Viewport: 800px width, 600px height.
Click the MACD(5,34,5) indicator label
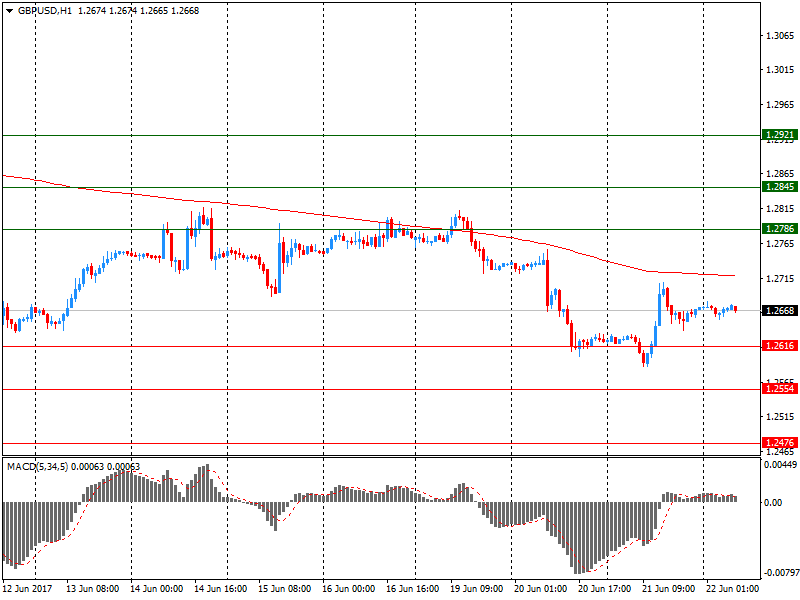point(37,466)
